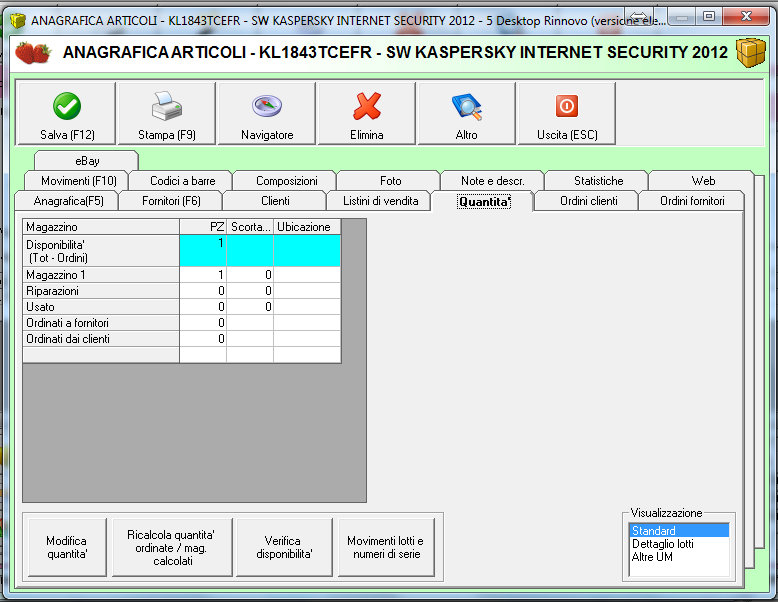The image size is (778, 602).
Task: Click the Ubicazione column header
Action: (307, 227)
